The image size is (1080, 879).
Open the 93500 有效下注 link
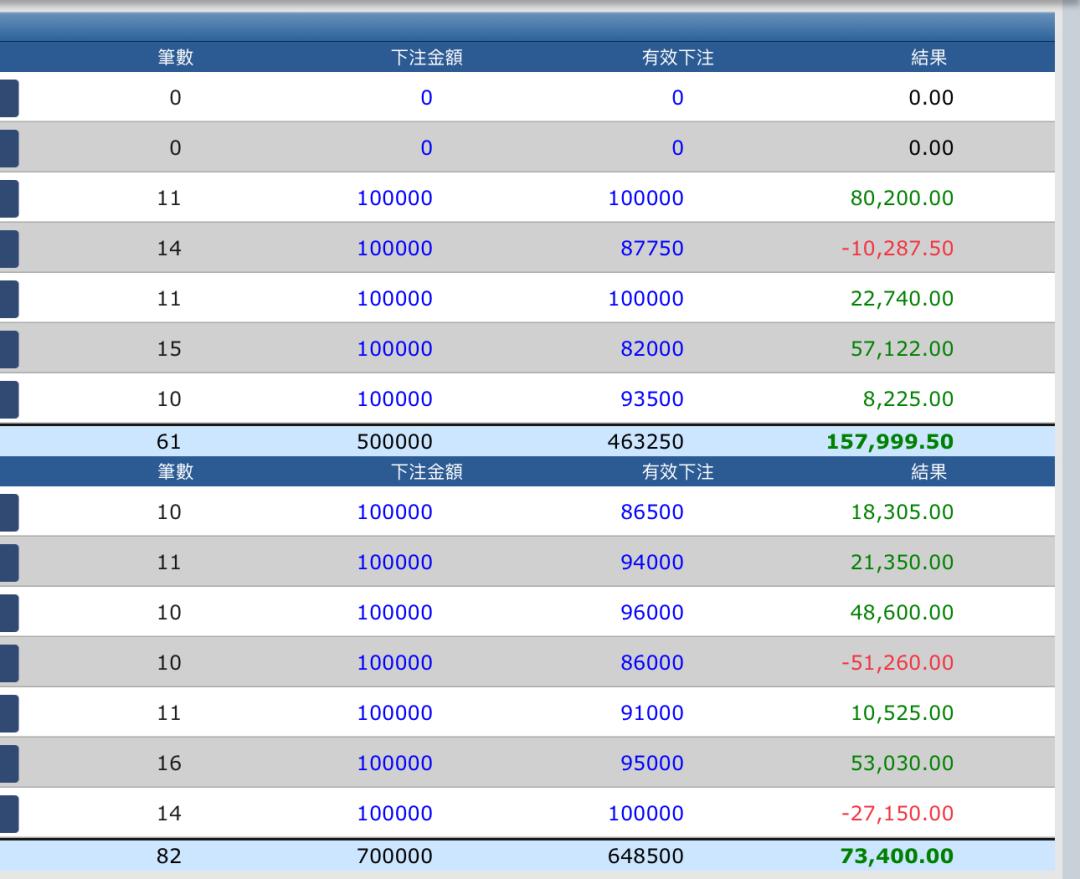[x=652, y=399]
